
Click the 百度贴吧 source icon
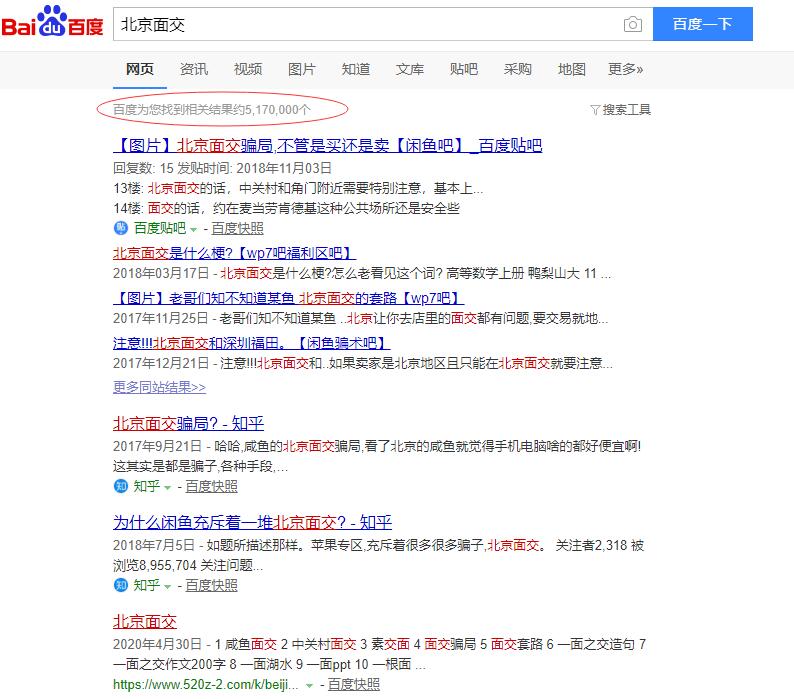tap(121, 228)
